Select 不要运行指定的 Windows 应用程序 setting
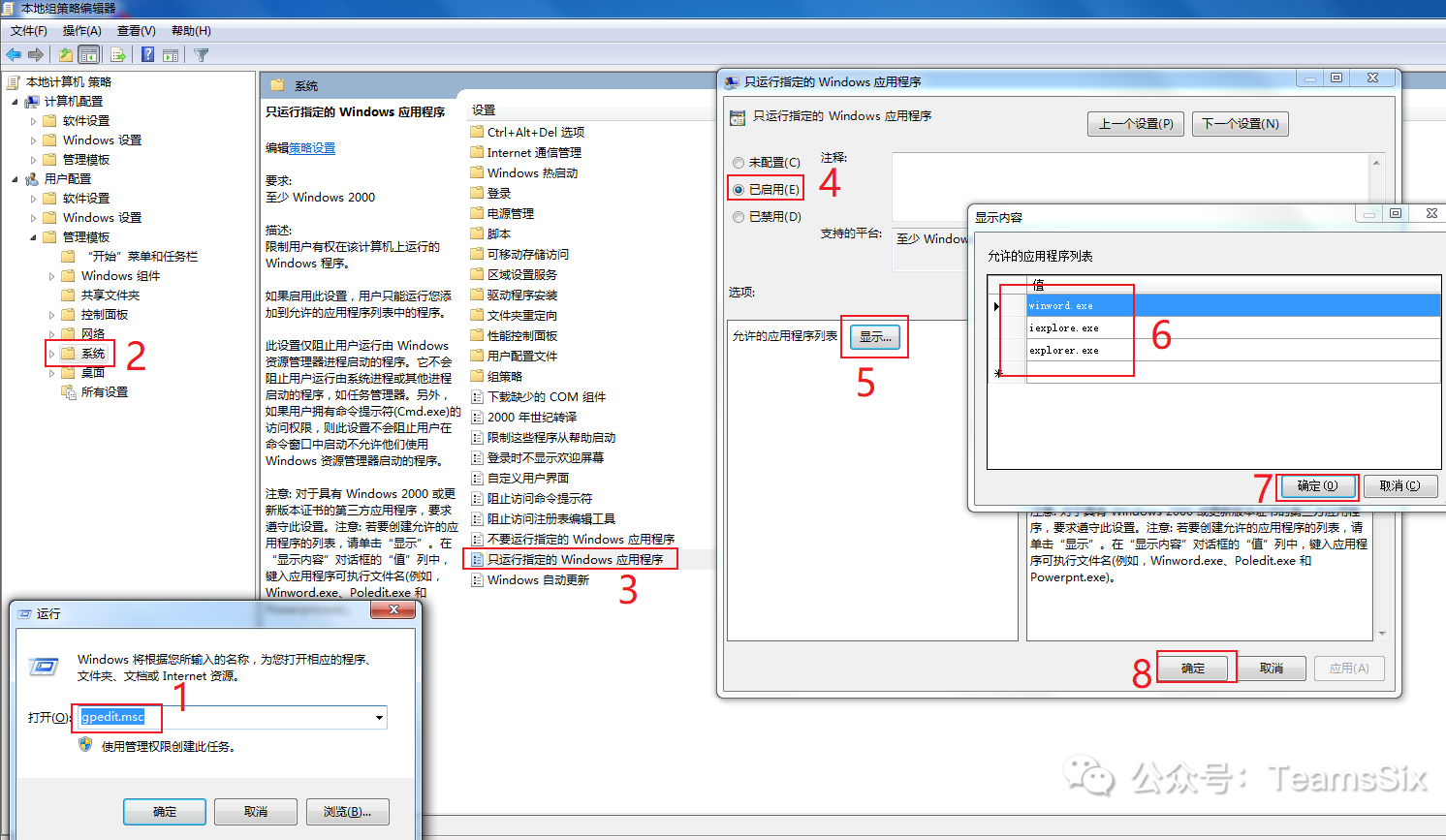The height and width of the screenshot is (840, 1446). pos(581,539)
